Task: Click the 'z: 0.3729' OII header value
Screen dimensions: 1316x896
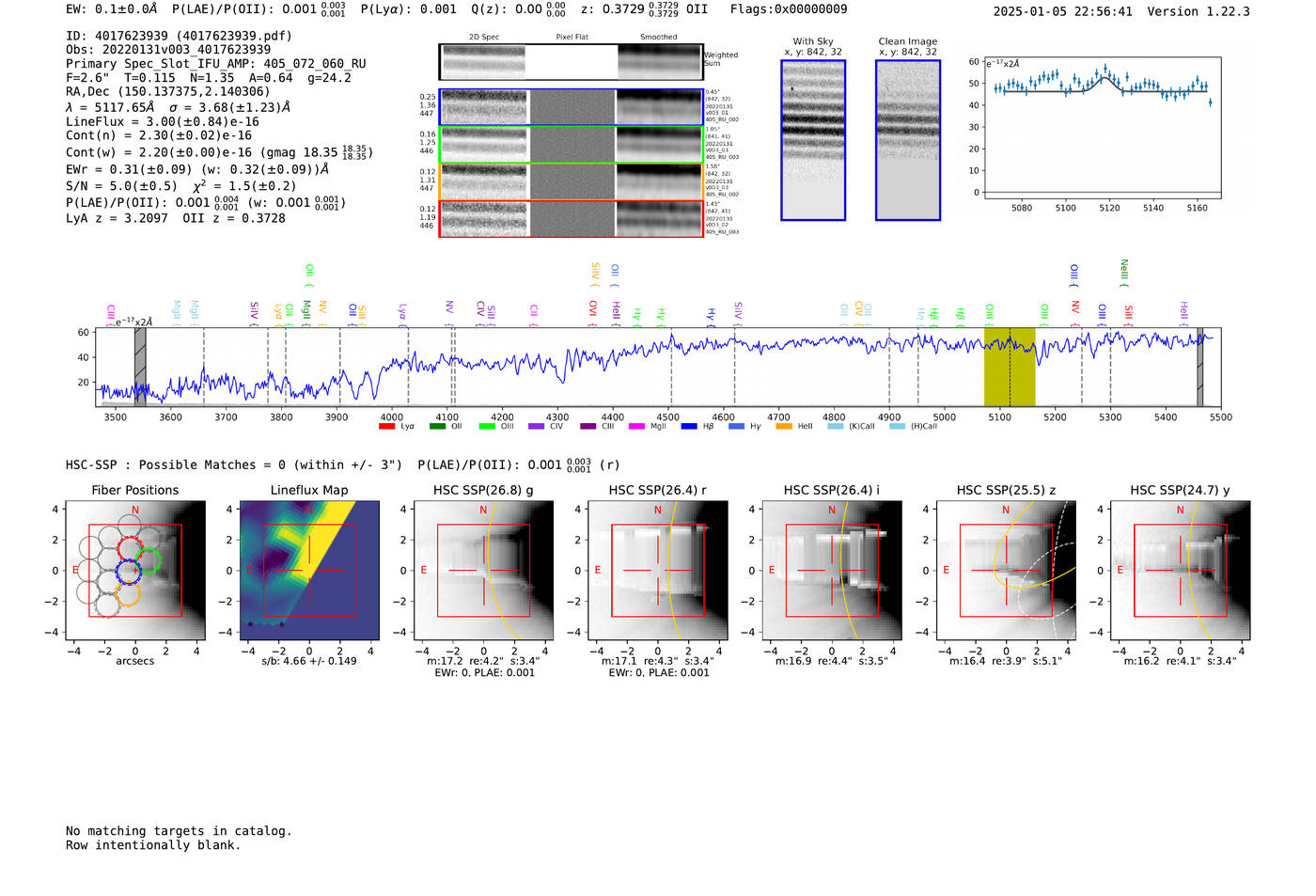Action: click(x=644, y=9)
